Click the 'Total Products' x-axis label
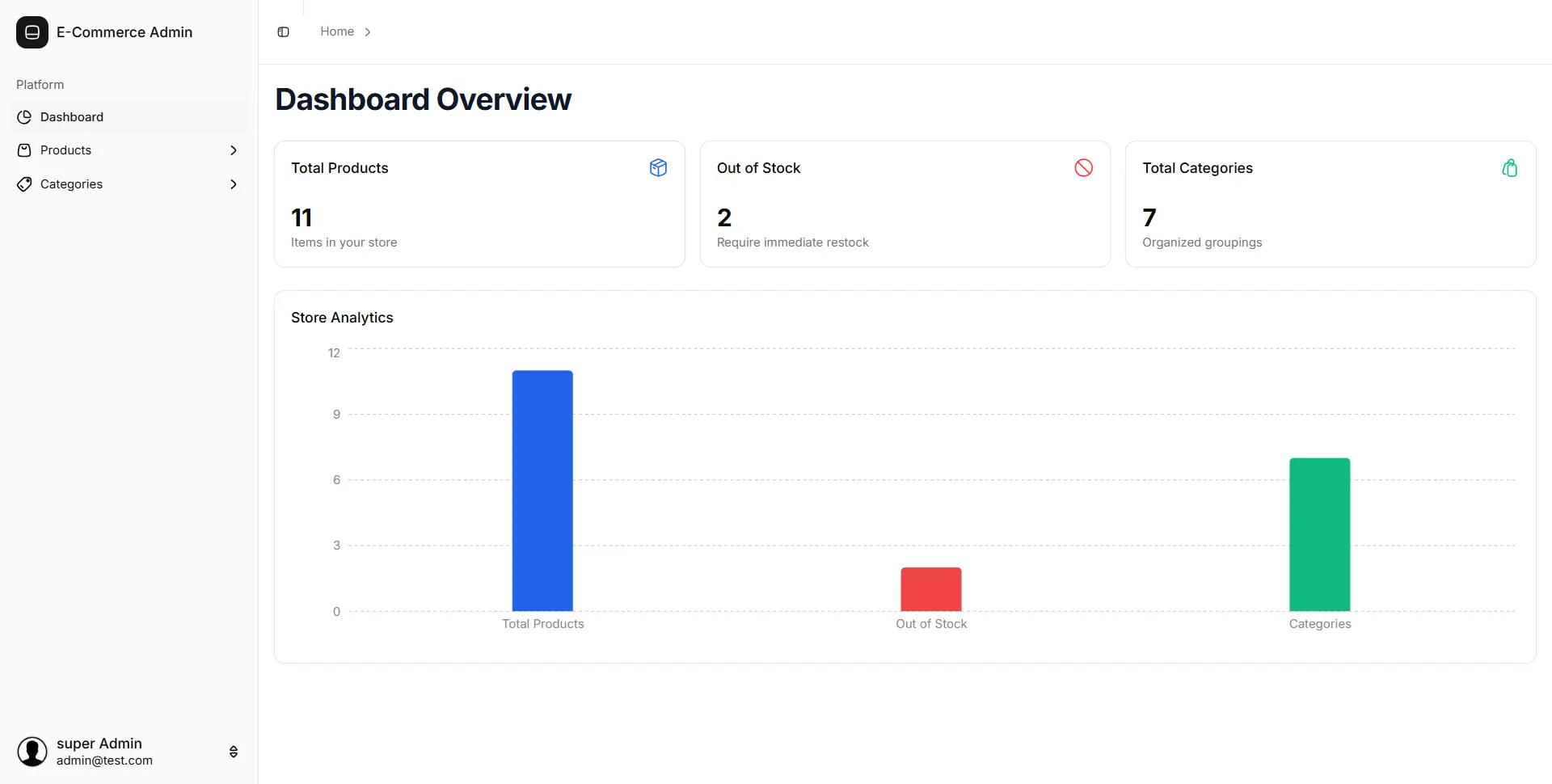 tap(542, 624)
